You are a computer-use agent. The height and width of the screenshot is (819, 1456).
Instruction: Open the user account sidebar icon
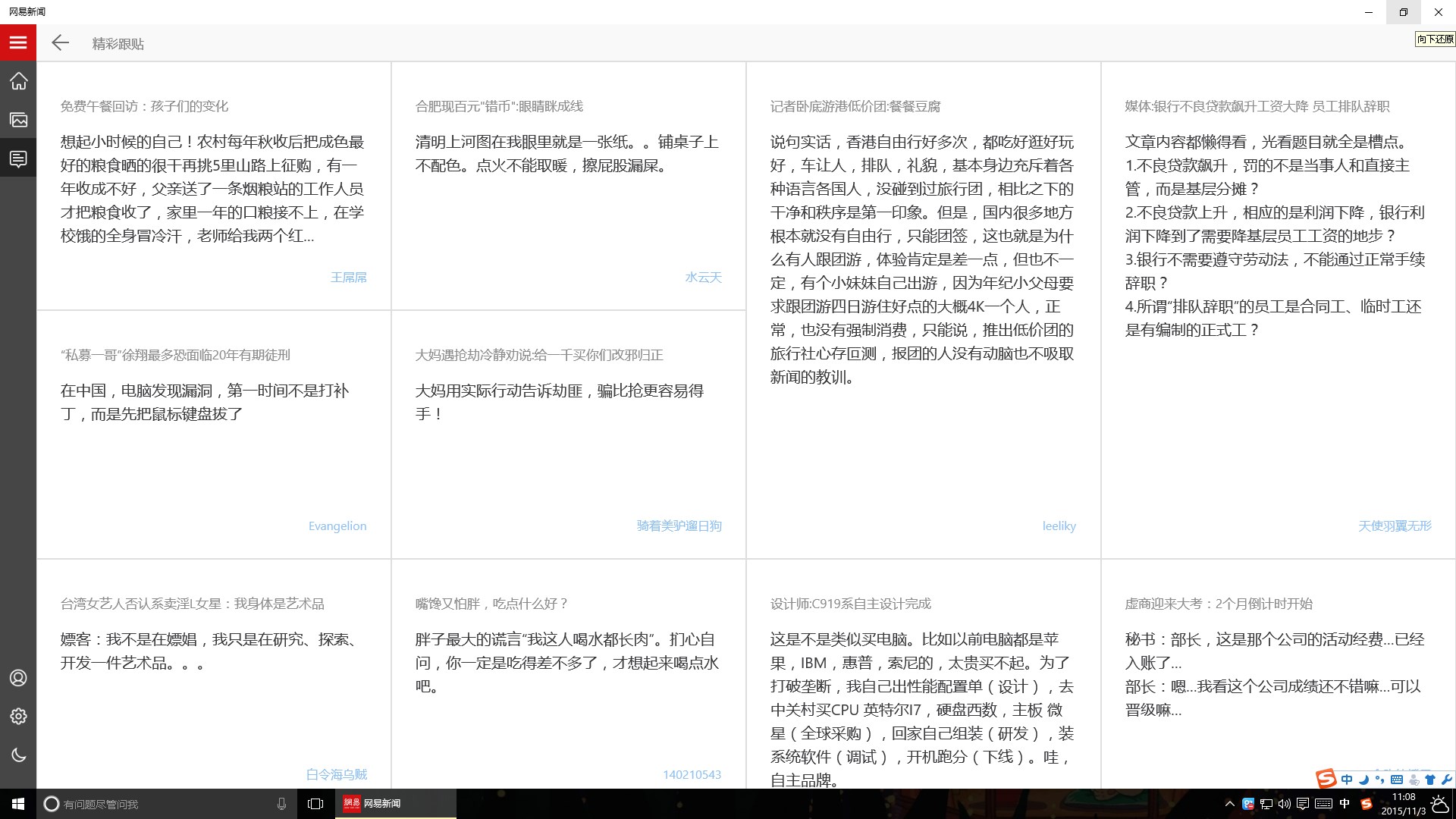click(x=18, y=678)
